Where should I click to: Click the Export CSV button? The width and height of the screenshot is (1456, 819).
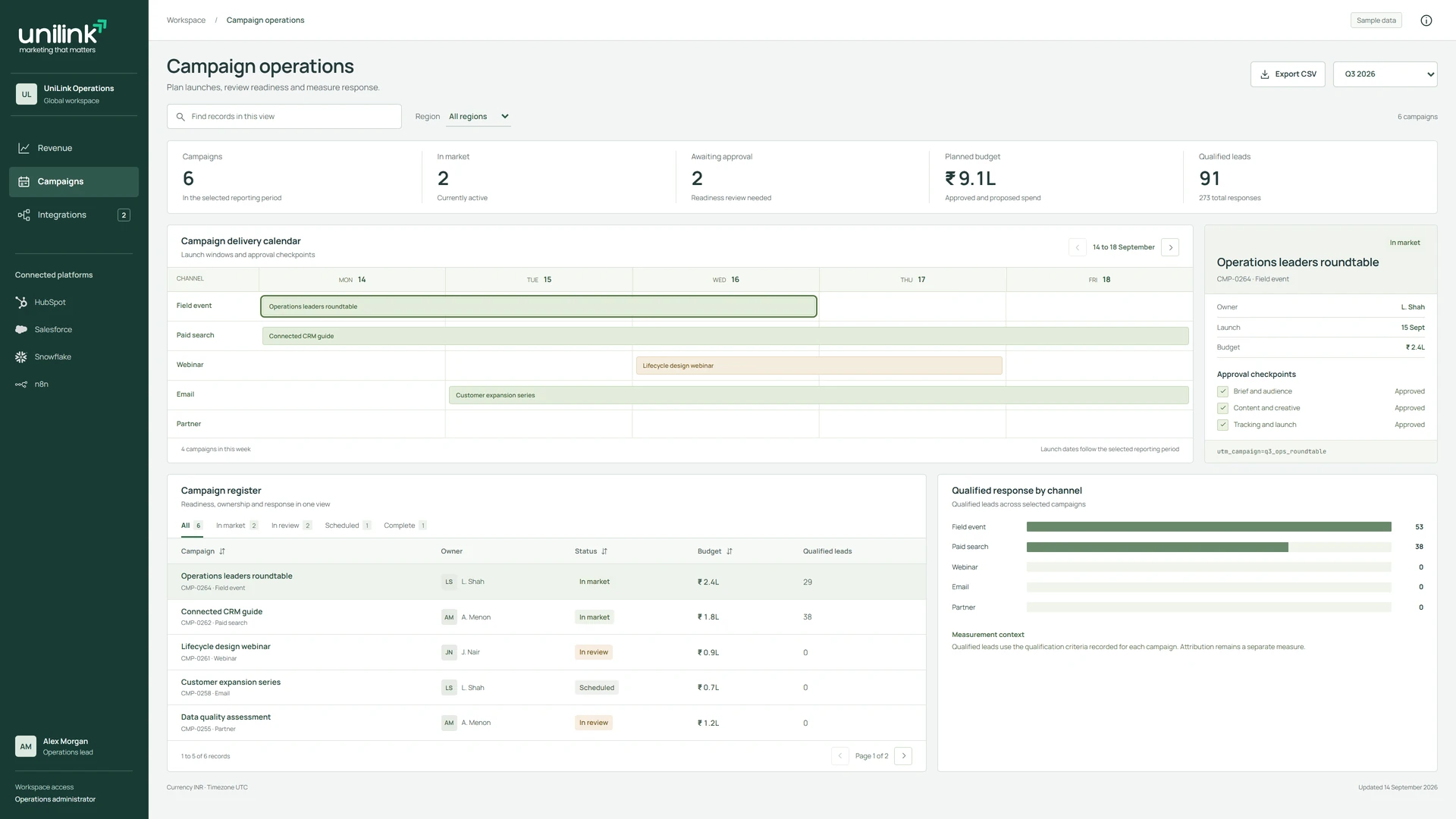pos(1288,74)
